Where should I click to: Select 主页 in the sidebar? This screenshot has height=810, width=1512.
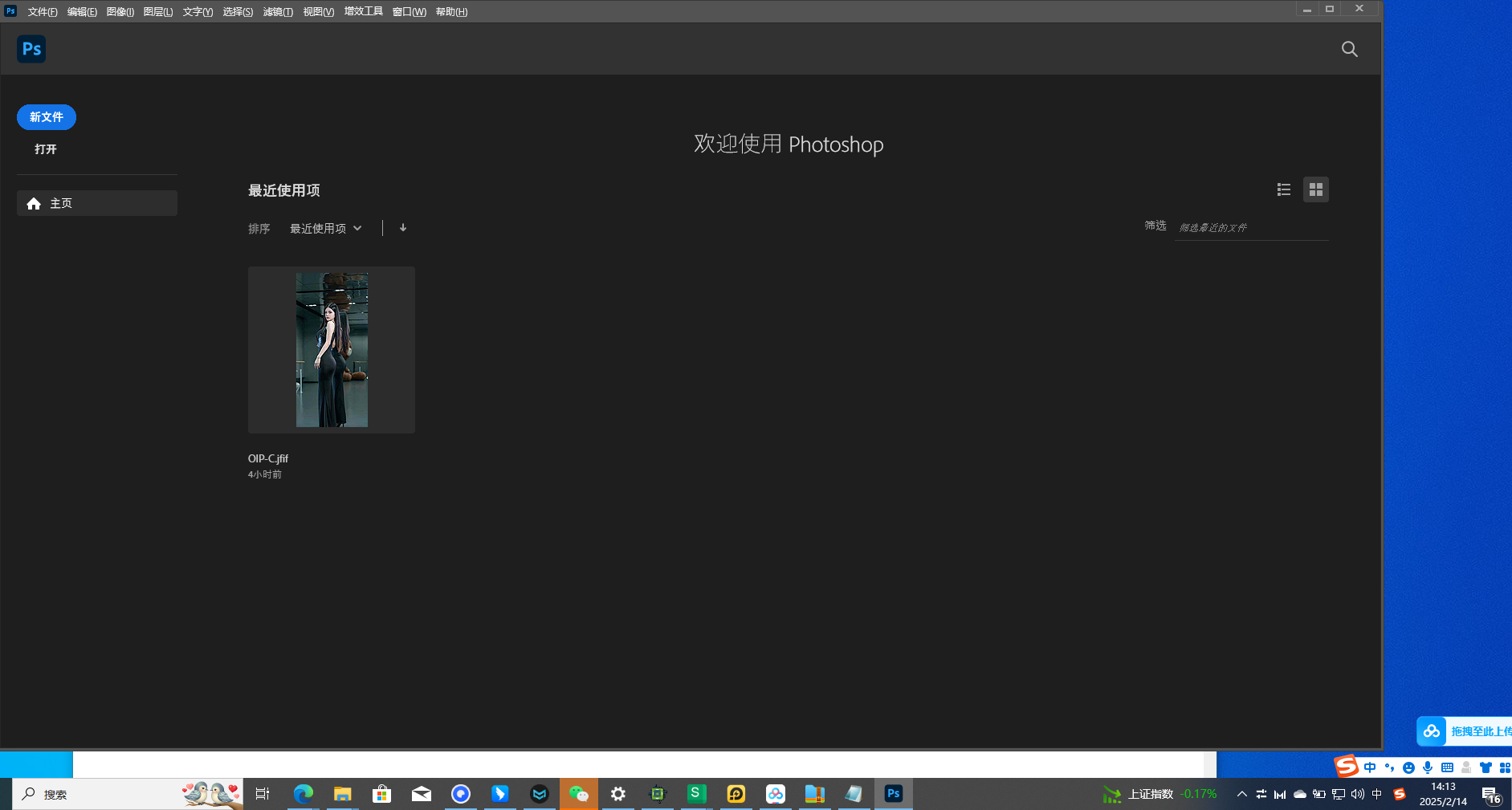point(97,203)
